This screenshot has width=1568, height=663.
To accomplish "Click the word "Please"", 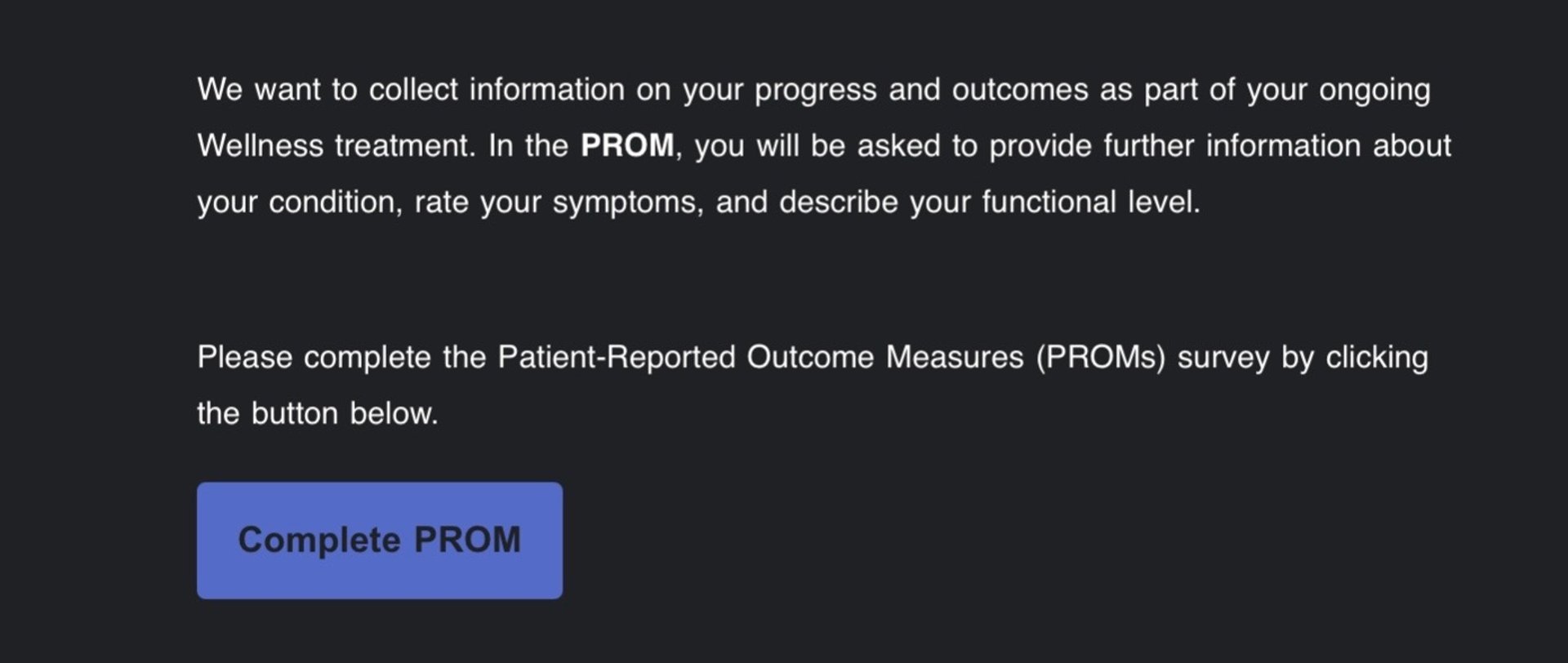I will click(245, 358).
